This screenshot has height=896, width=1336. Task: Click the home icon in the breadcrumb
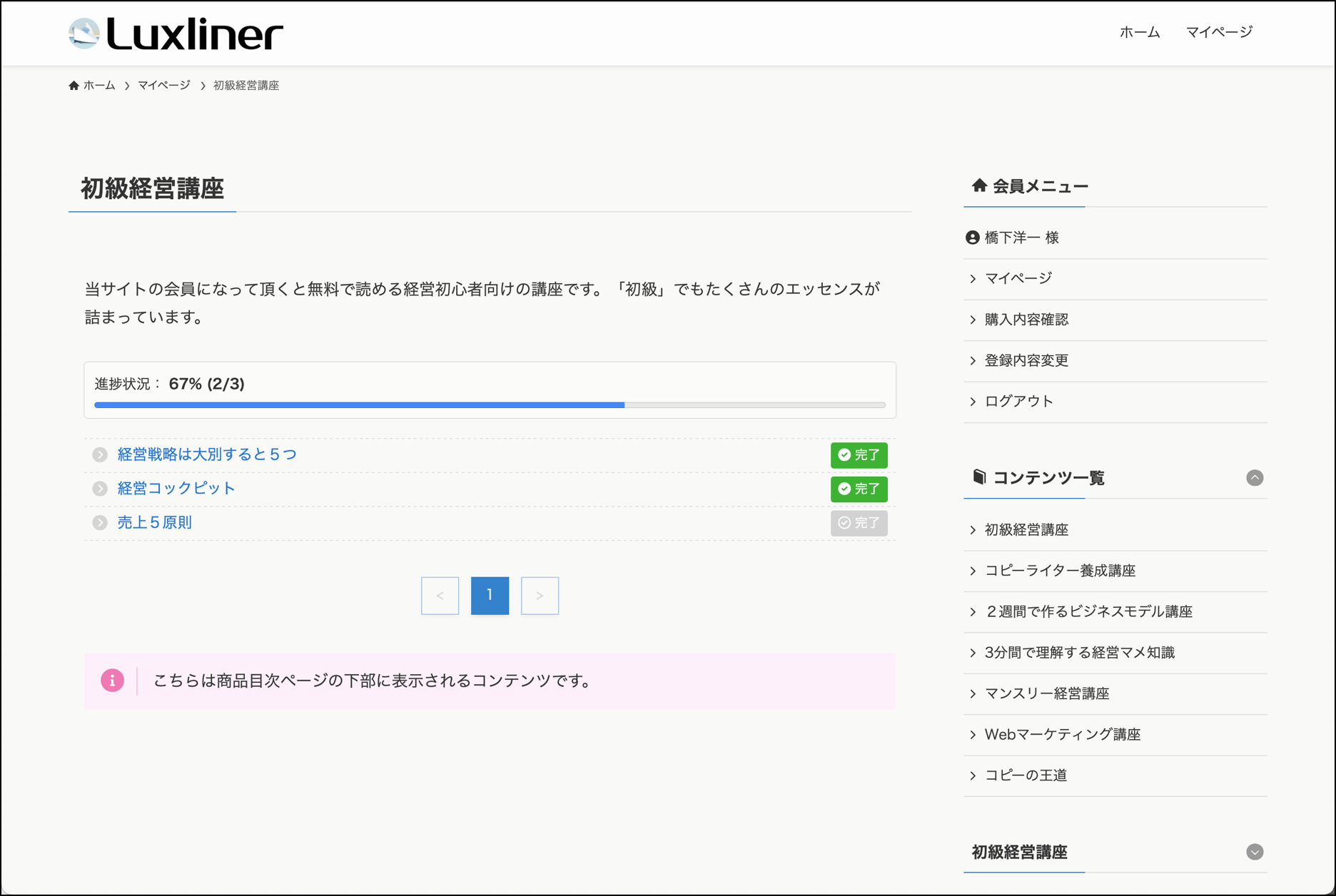click(x=74, y=86)
